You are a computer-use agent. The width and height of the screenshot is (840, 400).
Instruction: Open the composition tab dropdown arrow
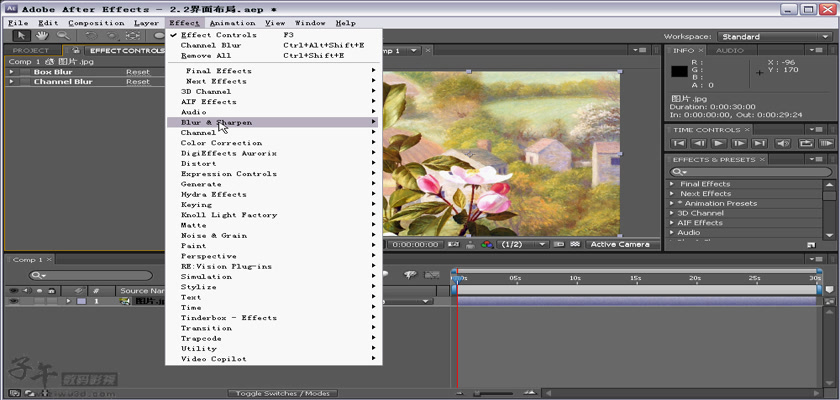click(414, 50)
